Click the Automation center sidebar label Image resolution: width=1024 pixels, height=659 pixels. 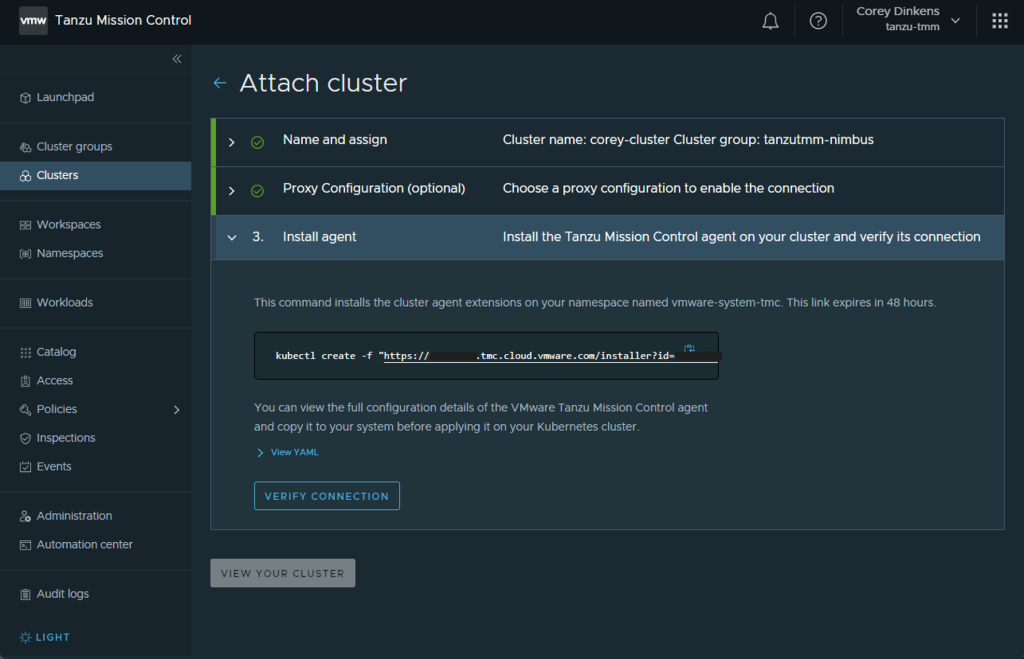pyautogui.click(x=84, y=544)
